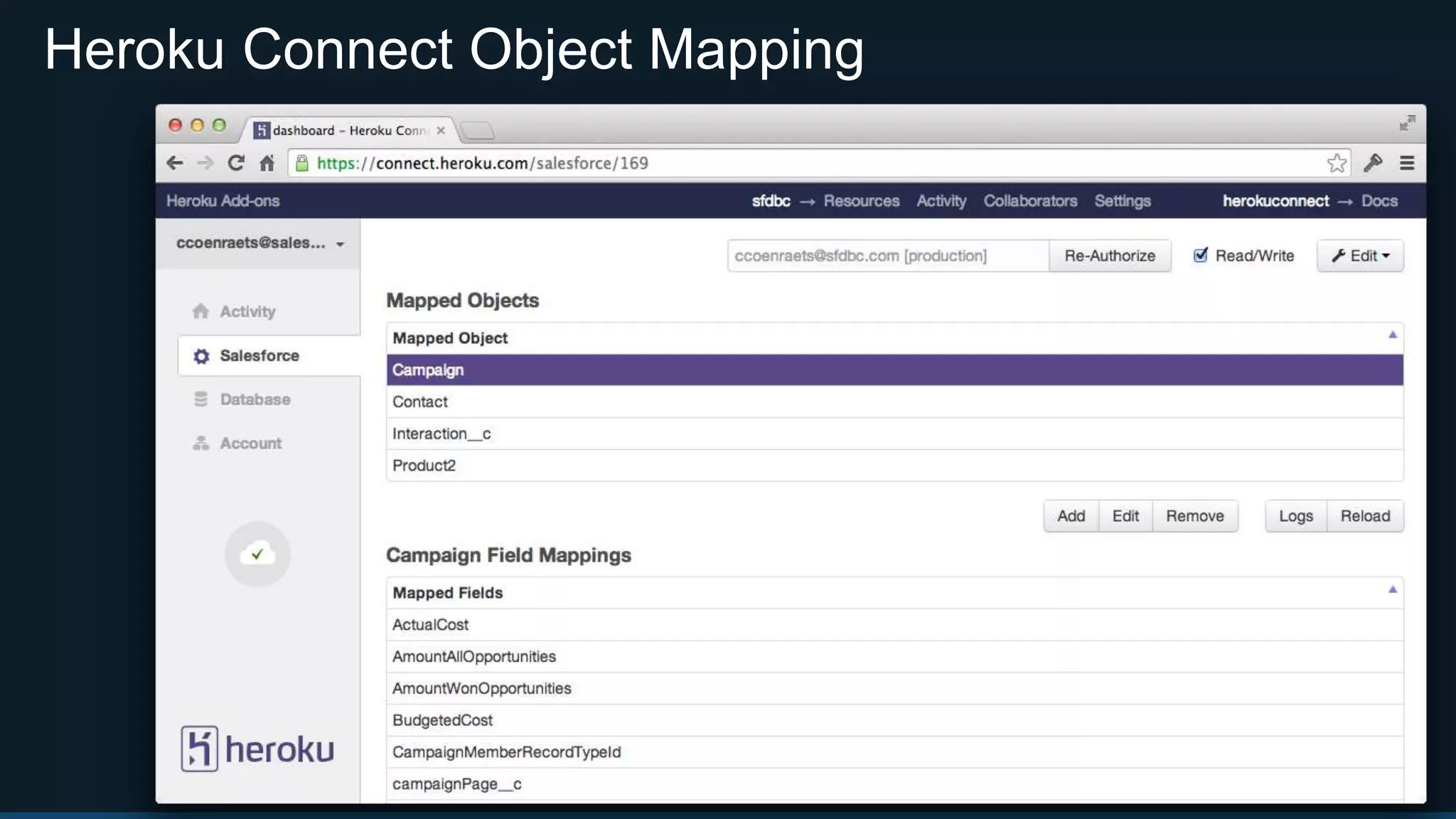
Task: Open a new browser tab
Action: point(477,130)
